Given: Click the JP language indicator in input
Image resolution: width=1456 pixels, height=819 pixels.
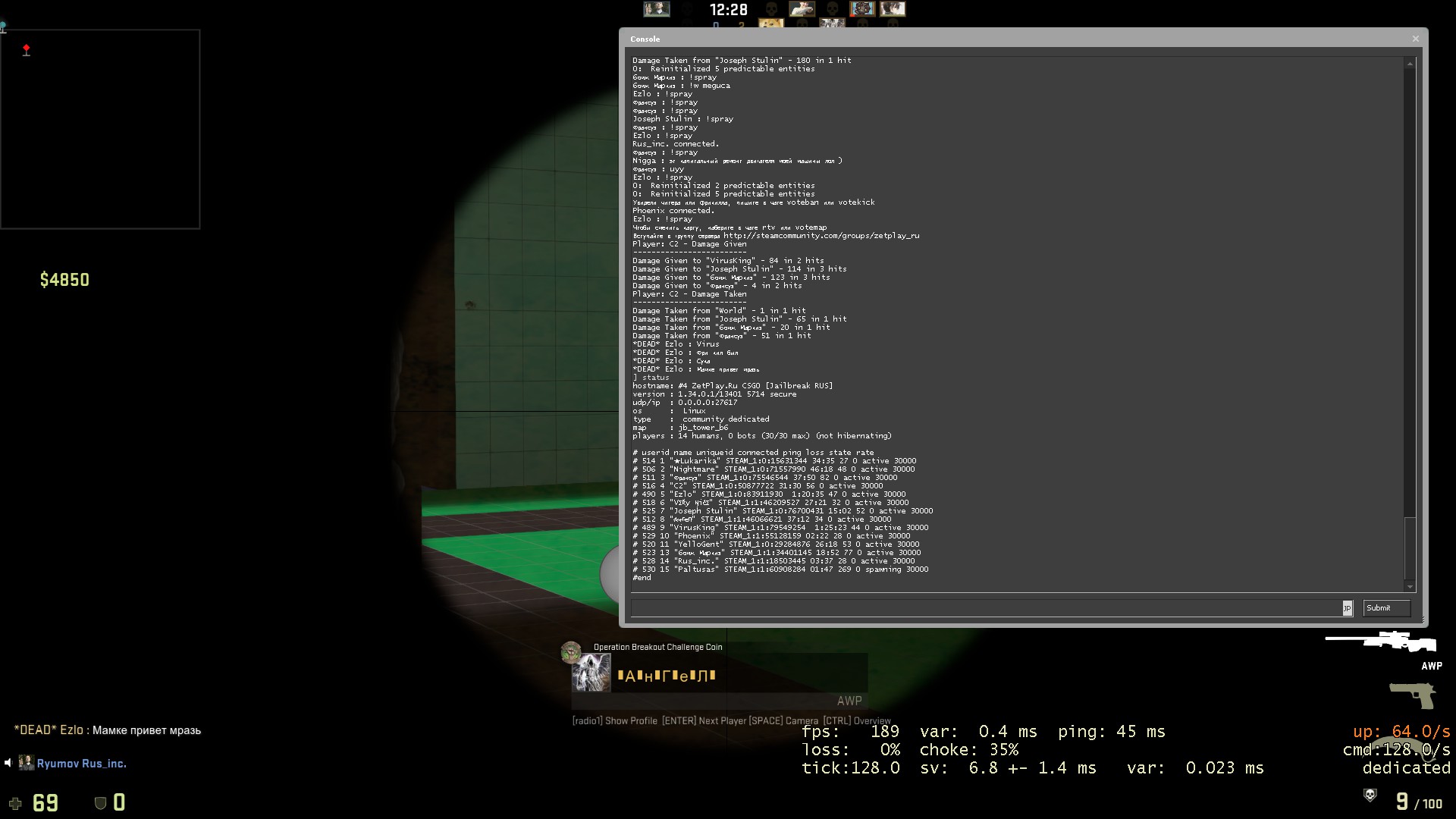Looking at the screenshot, I should tap(1347, 608).
